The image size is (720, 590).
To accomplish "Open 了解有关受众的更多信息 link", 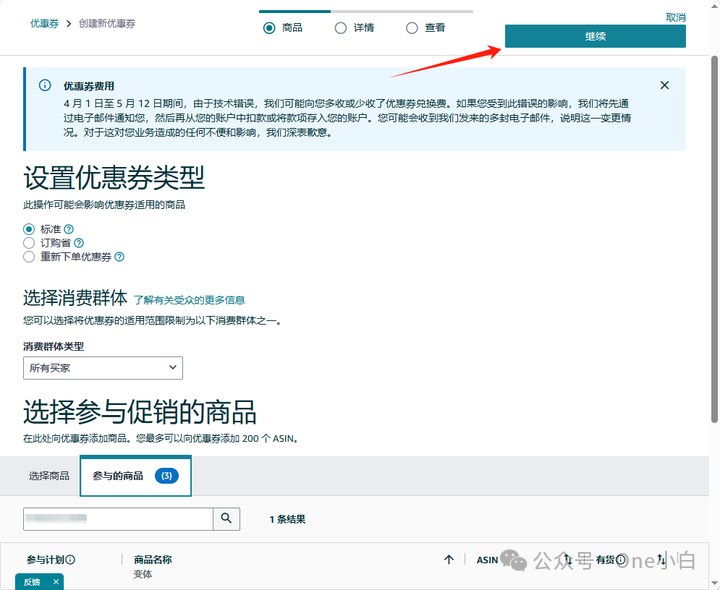I will pyautogui.click(x=189, y=300).
